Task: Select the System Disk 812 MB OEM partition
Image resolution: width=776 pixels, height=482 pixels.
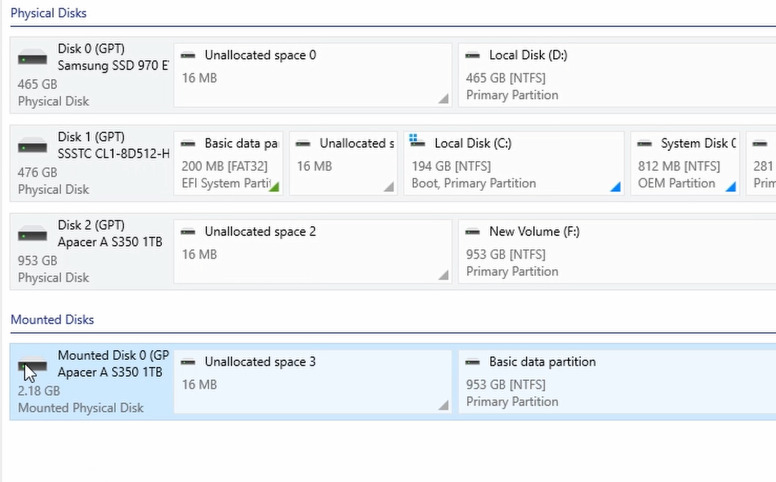Action: [x=685, y=163]
